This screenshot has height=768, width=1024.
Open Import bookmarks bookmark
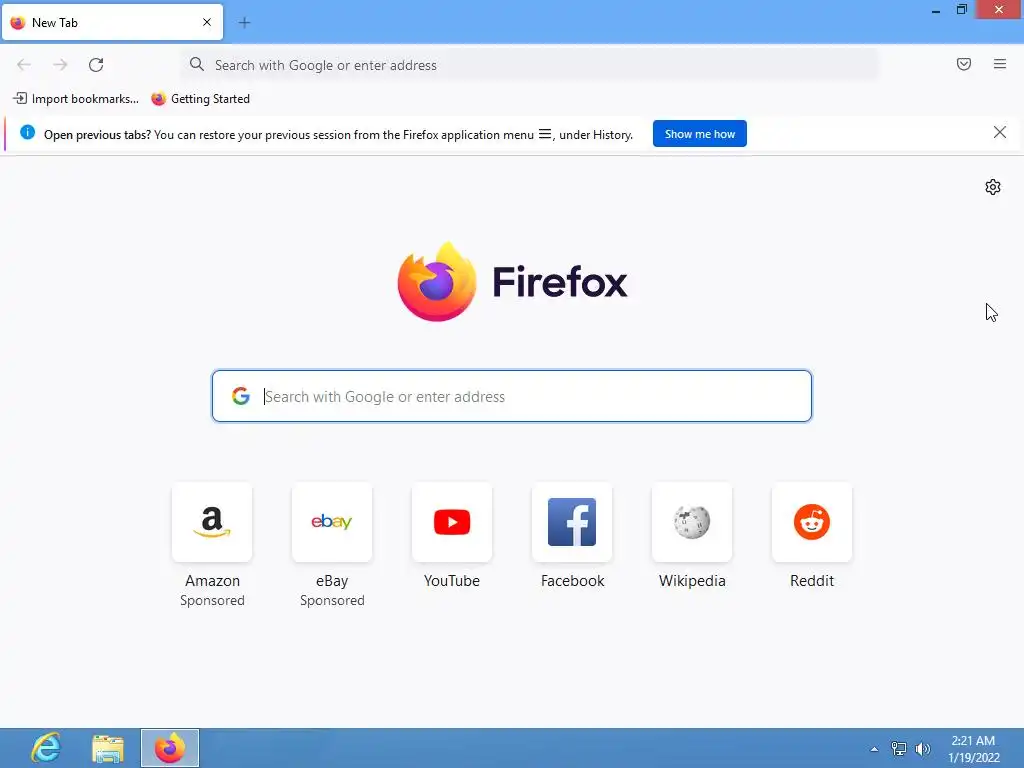point(76,99)
